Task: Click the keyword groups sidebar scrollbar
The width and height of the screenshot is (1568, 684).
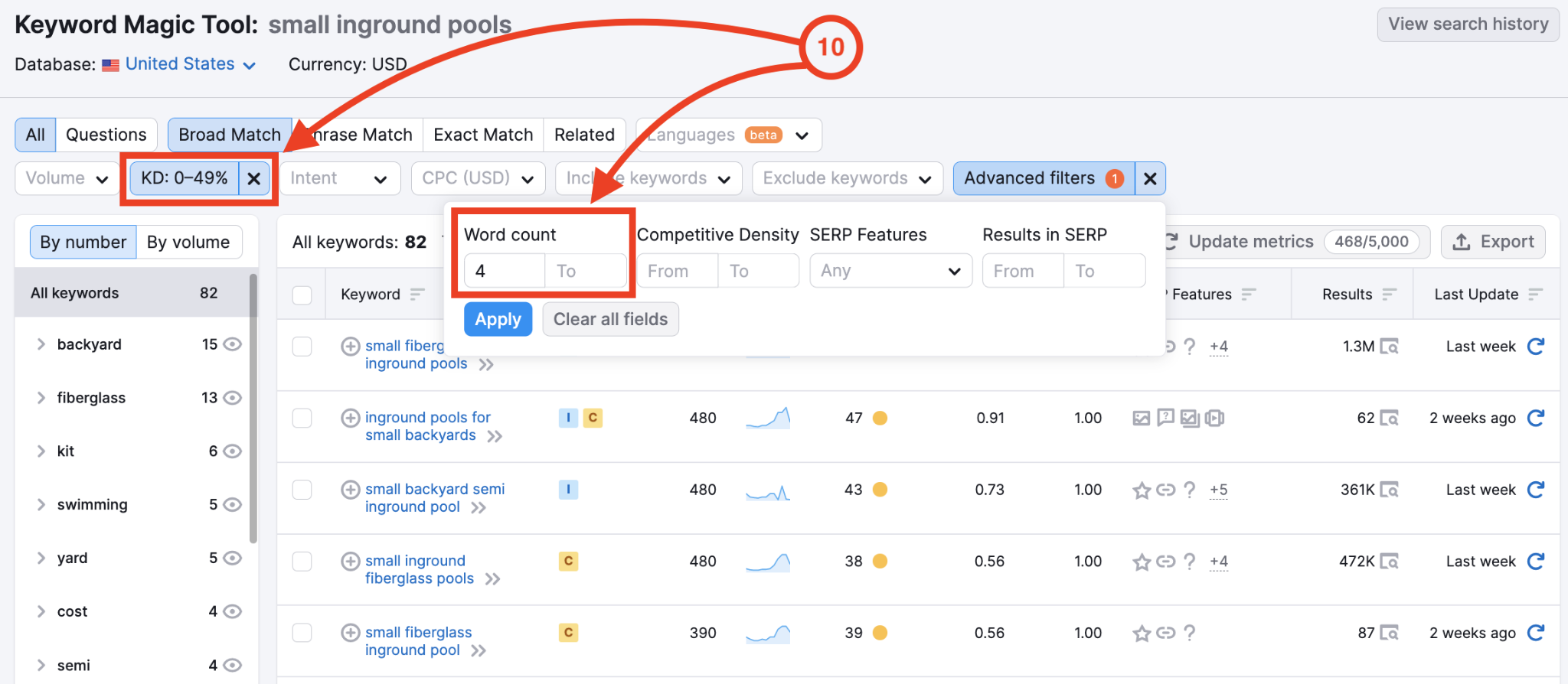Action: (x=253, y=409)
